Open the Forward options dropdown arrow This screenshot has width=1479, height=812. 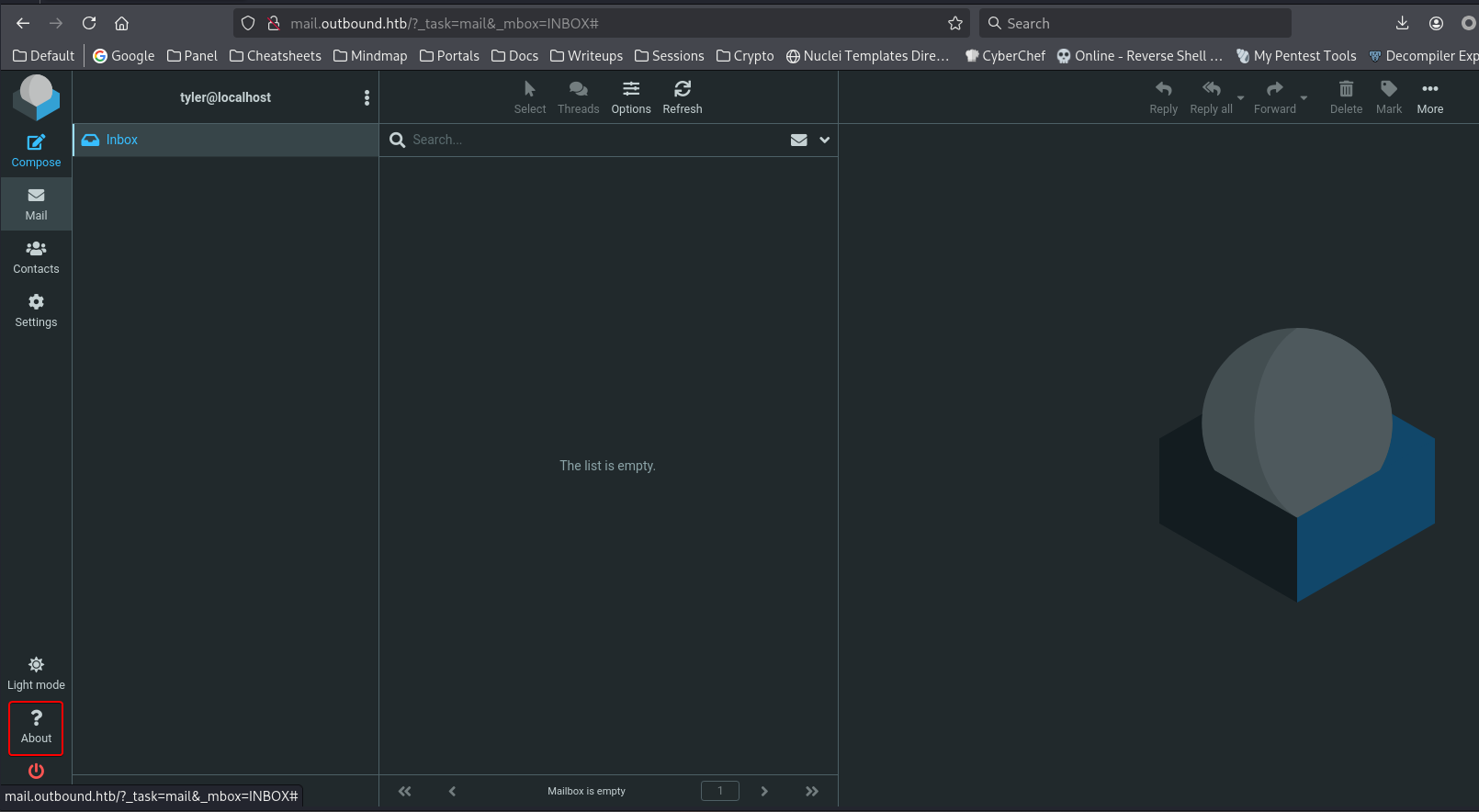point(1304,98)
